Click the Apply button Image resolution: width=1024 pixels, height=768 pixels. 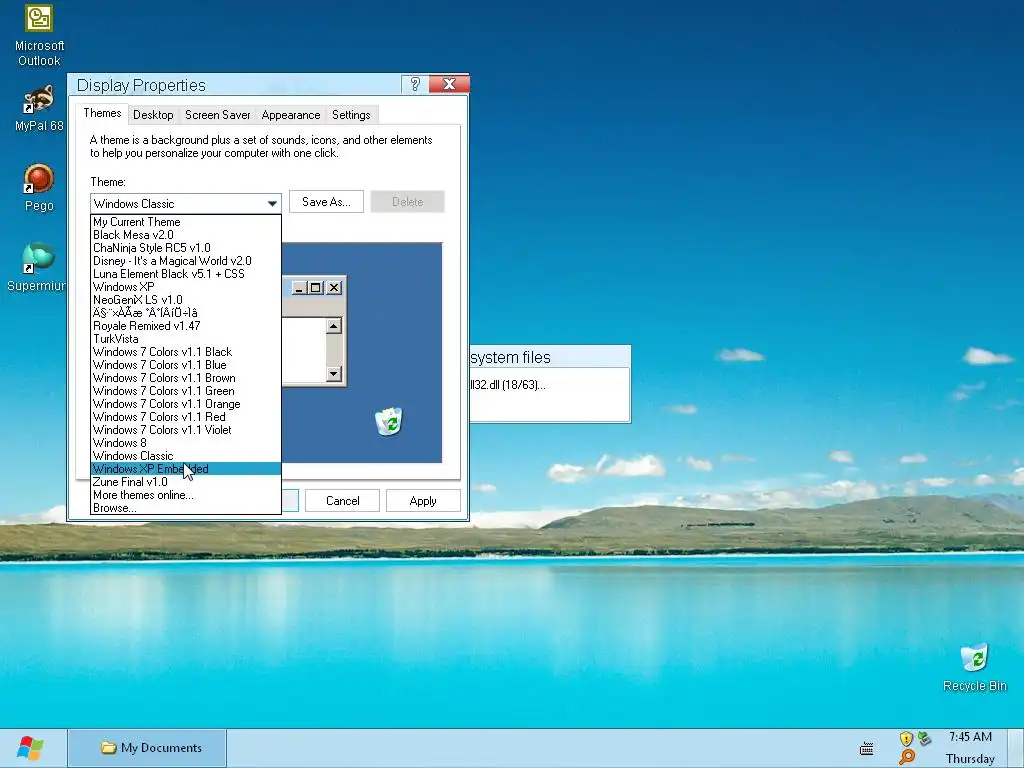click(423, 501)
